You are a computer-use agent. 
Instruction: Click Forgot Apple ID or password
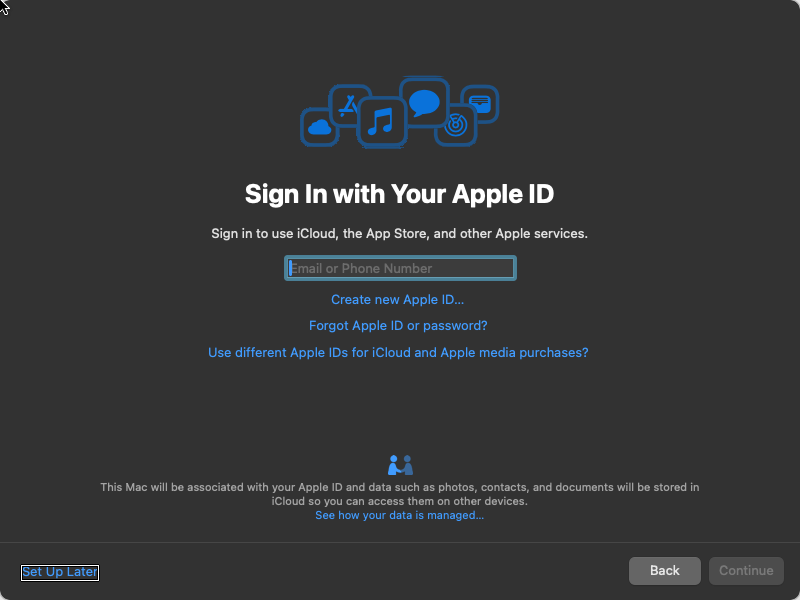pyautogui.click(x=398, y=326)
